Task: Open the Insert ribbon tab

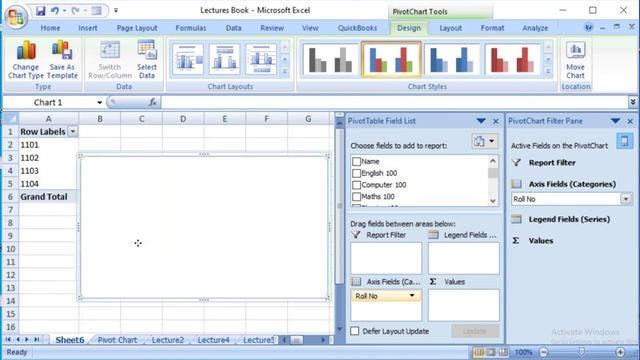Action: click(88, 28)
